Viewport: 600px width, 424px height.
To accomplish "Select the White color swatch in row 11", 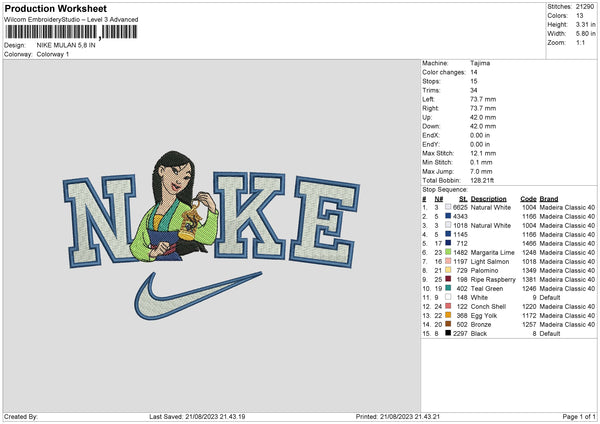I will (x=448, y=297).
